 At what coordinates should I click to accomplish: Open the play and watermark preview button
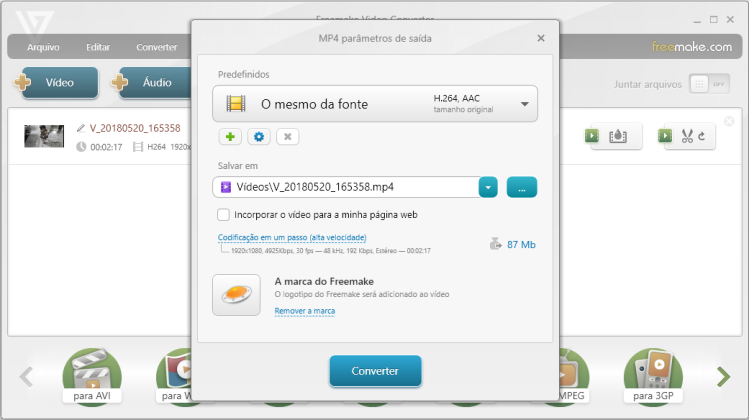pos(614,136)
